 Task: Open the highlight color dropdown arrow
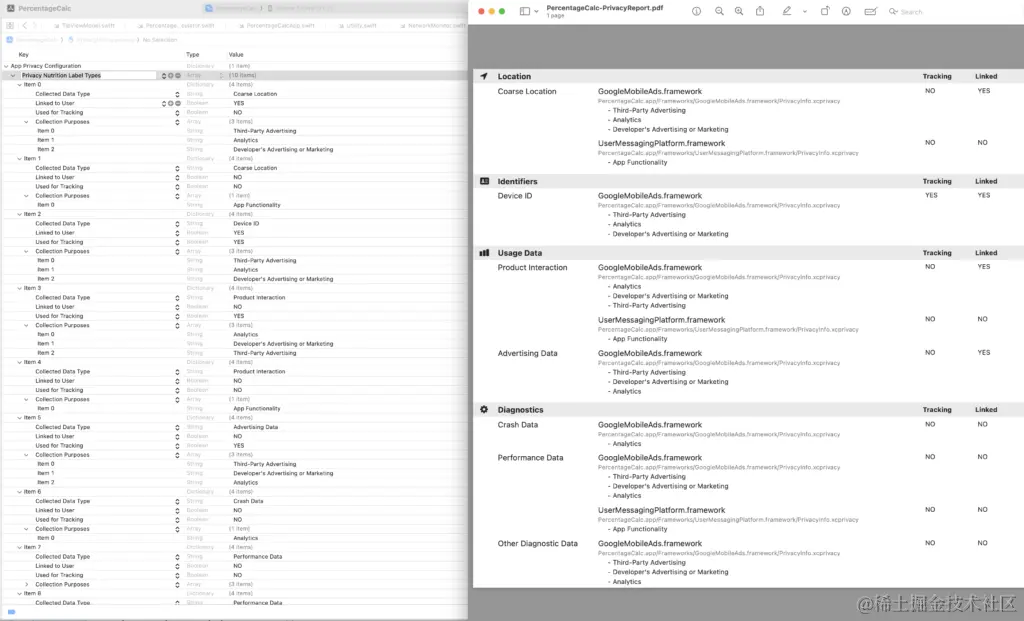point(805,11)
